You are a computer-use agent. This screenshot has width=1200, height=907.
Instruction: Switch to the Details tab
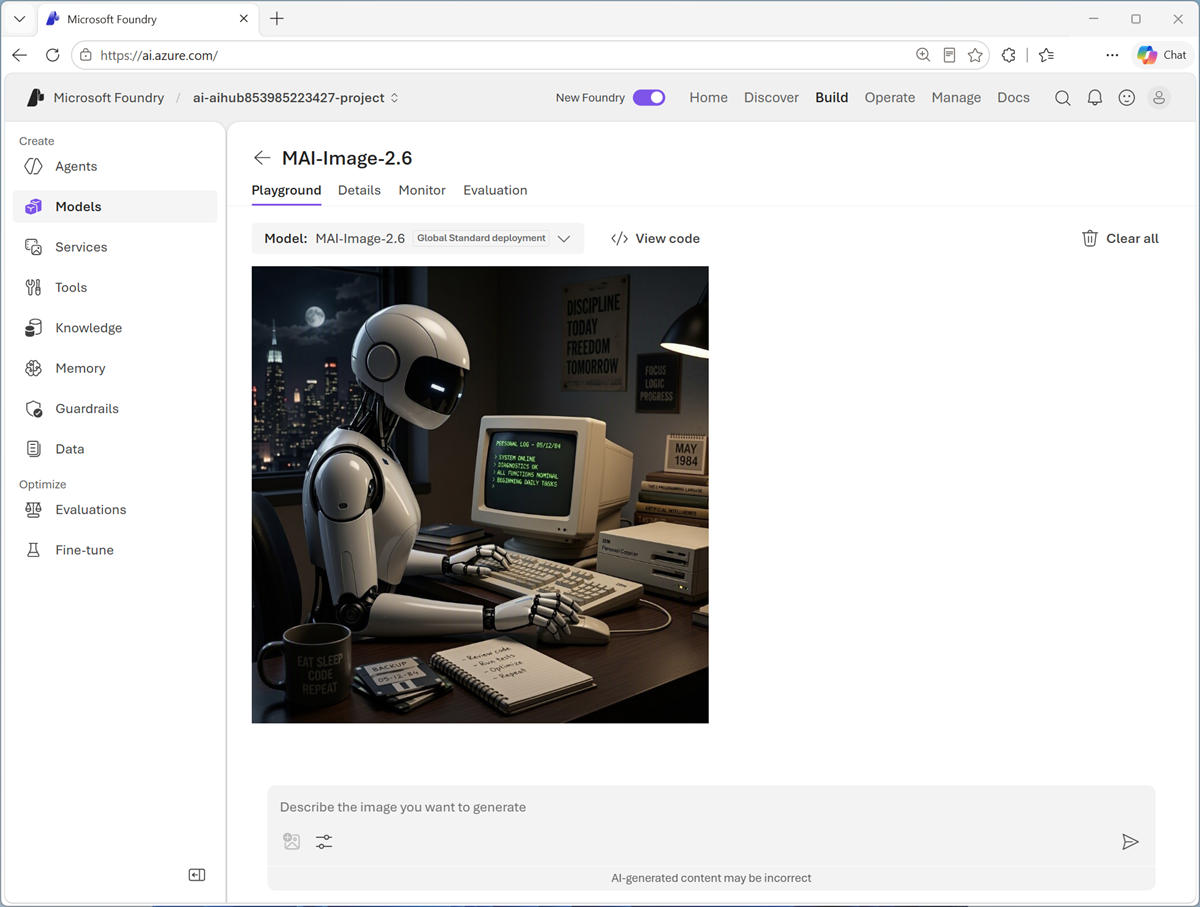click(359, 190)
